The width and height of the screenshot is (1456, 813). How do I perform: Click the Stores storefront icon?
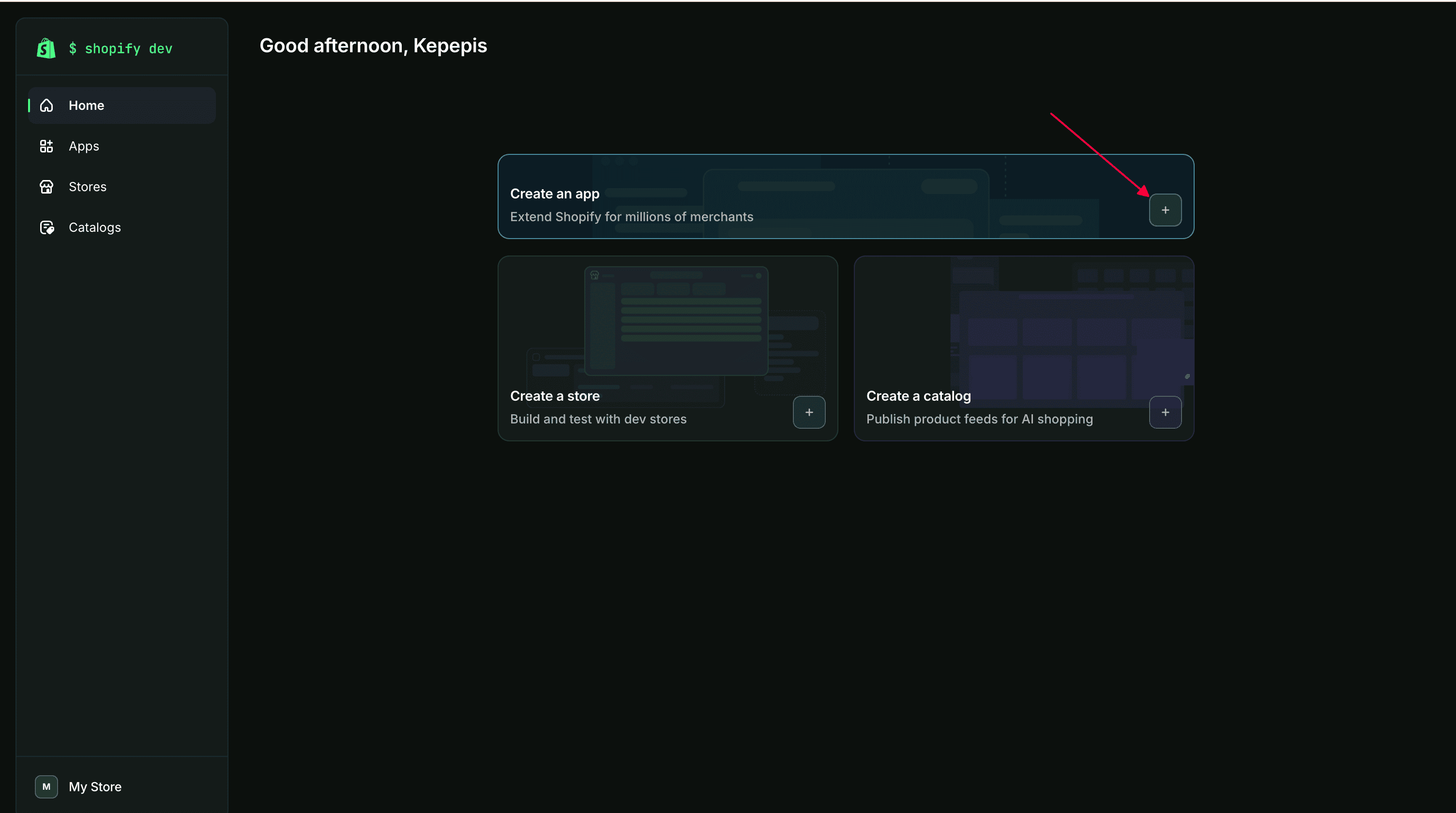click(x=46, y=187)
